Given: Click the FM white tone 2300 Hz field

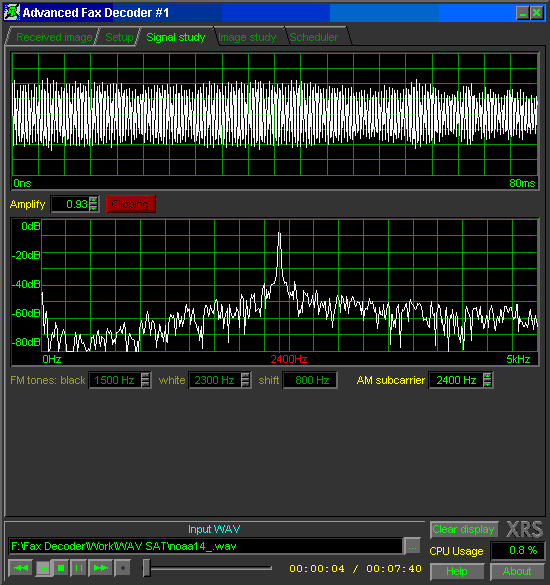Looking at the screenshot, I should (215, 380).
